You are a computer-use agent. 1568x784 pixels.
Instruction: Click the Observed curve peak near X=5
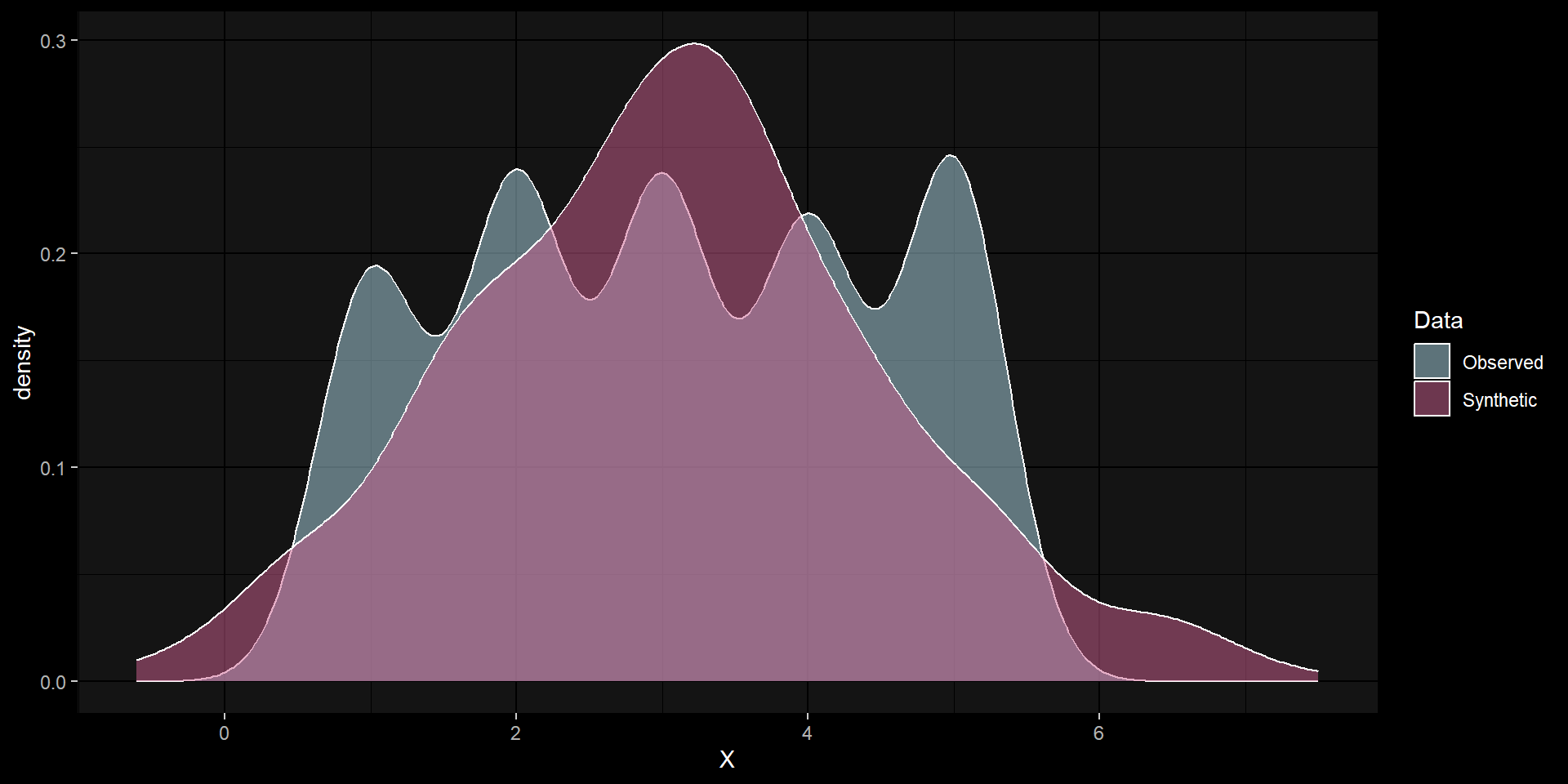951,156
